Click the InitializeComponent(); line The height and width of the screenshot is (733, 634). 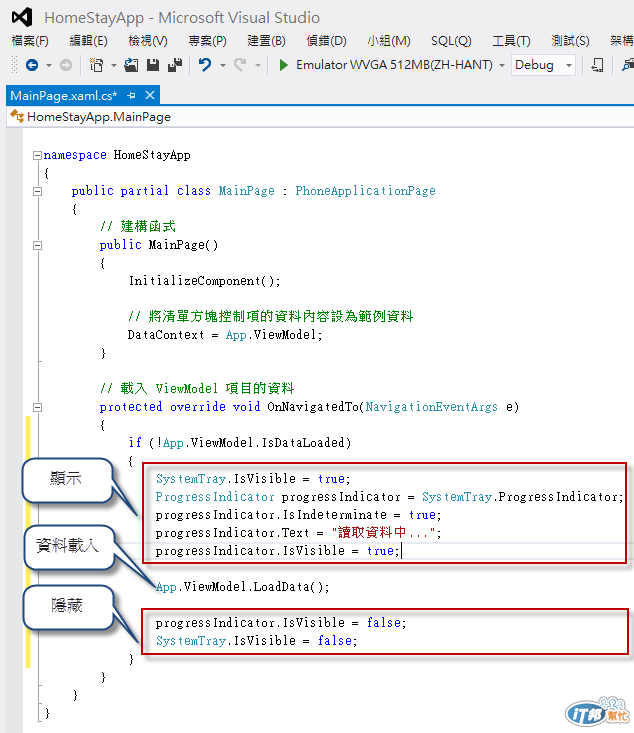point(204,281)
